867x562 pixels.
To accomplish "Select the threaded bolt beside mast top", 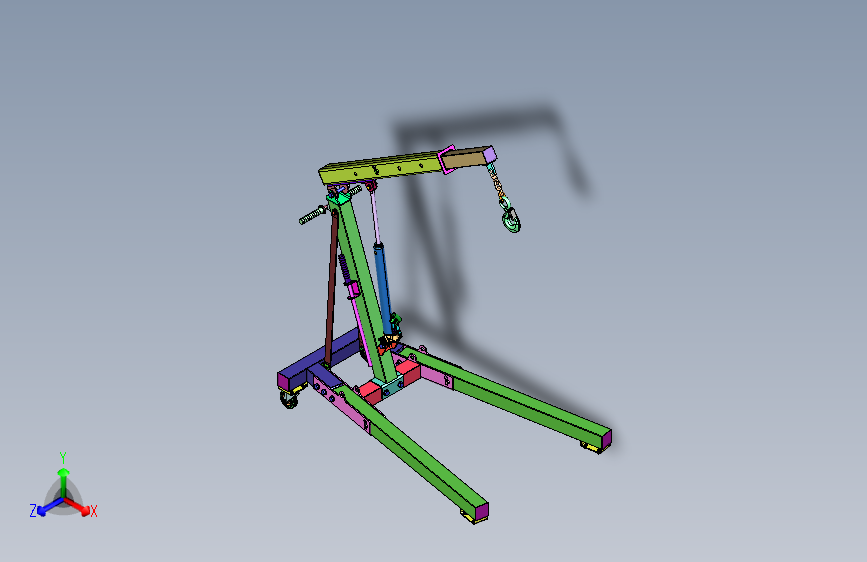I will pos(313,215).
